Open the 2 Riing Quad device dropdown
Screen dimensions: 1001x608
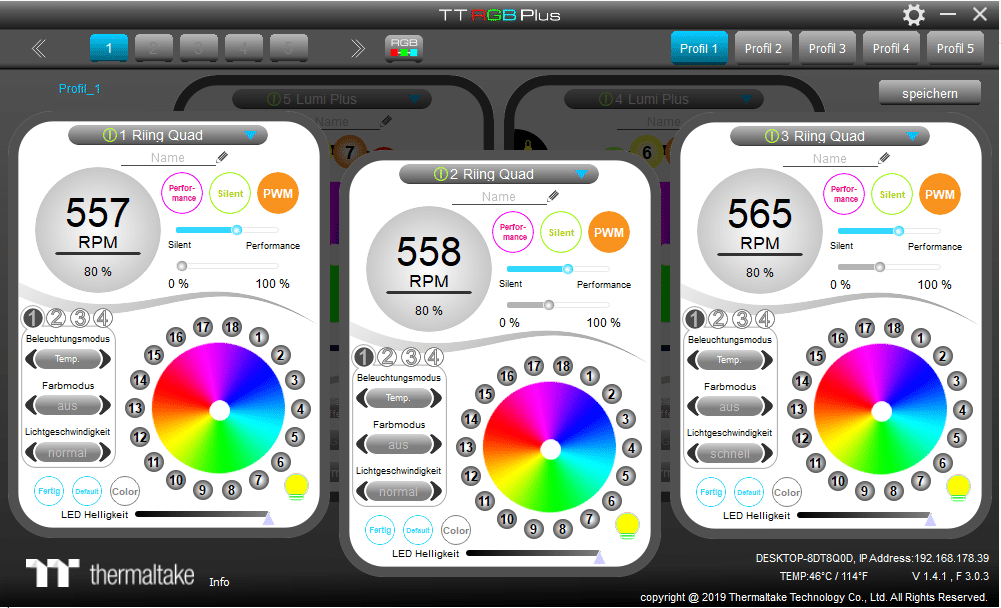click(582, 174)
